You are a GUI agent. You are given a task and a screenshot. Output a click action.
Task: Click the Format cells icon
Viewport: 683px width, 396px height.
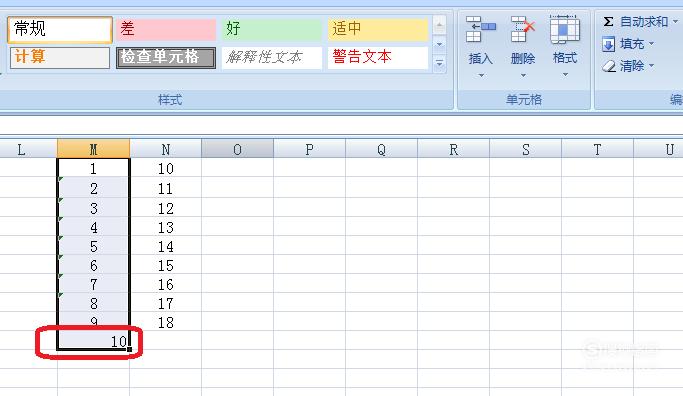coord(565,30)
